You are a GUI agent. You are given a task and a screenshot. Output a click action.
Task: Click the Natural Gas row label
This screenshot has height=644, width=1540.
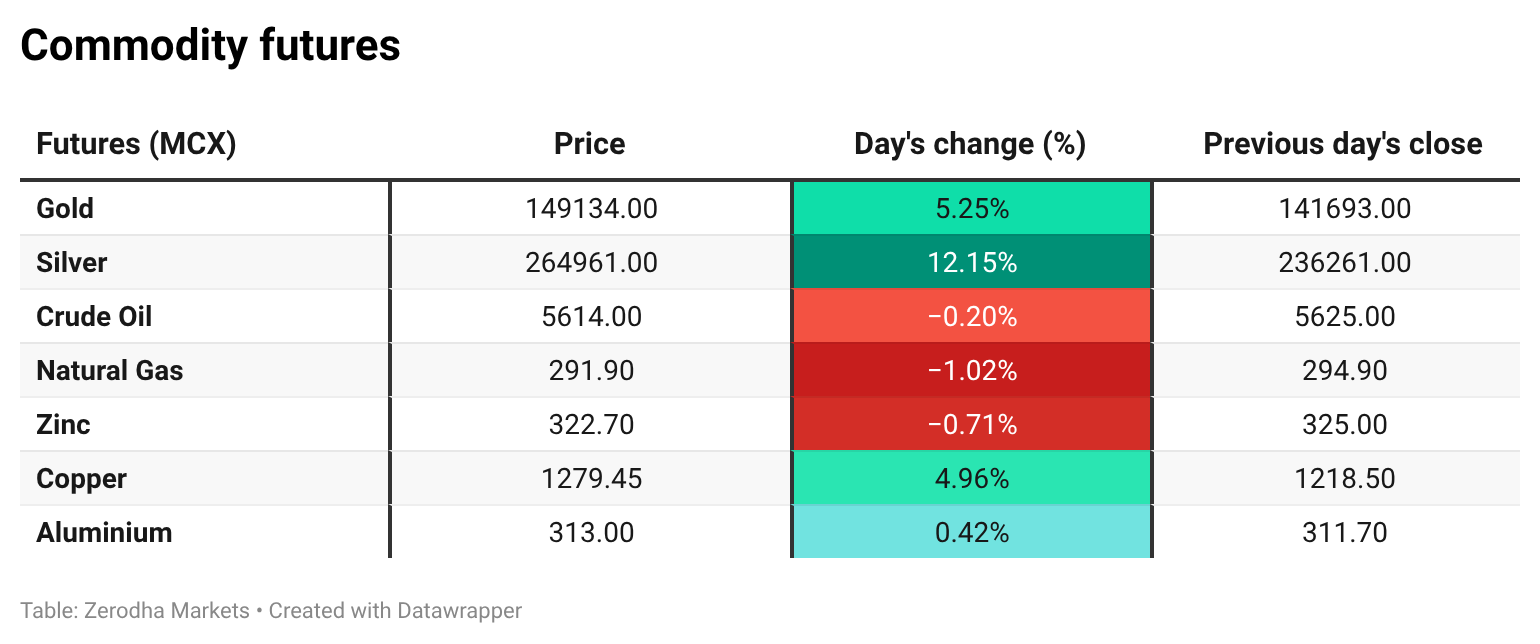pyautogui.click(x=110, y=371)
